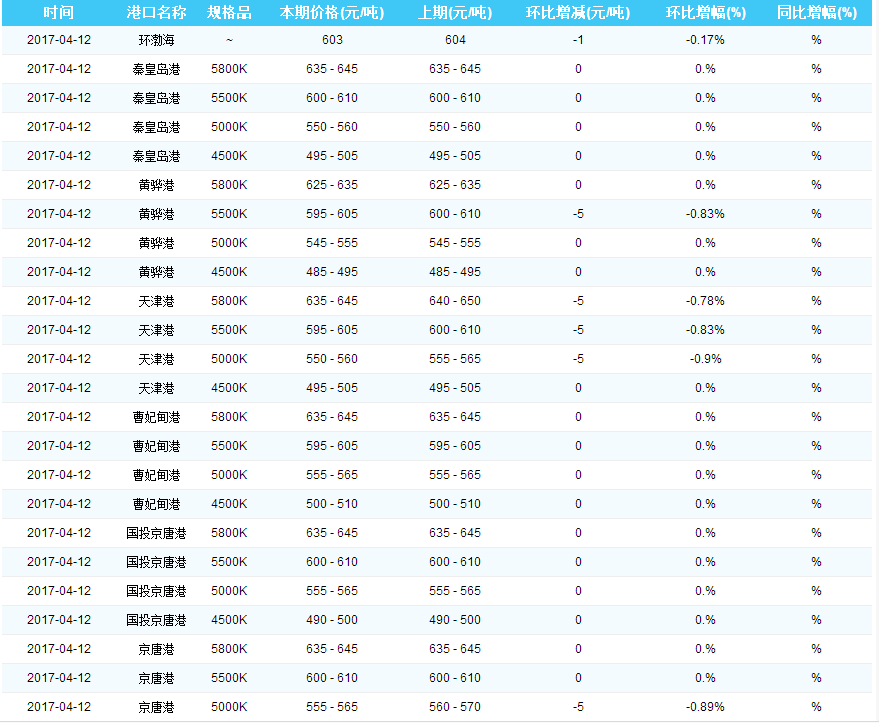Sort by the 港口名称 column header
Screen dimensions: 879x723
click(x=157, y=13)
